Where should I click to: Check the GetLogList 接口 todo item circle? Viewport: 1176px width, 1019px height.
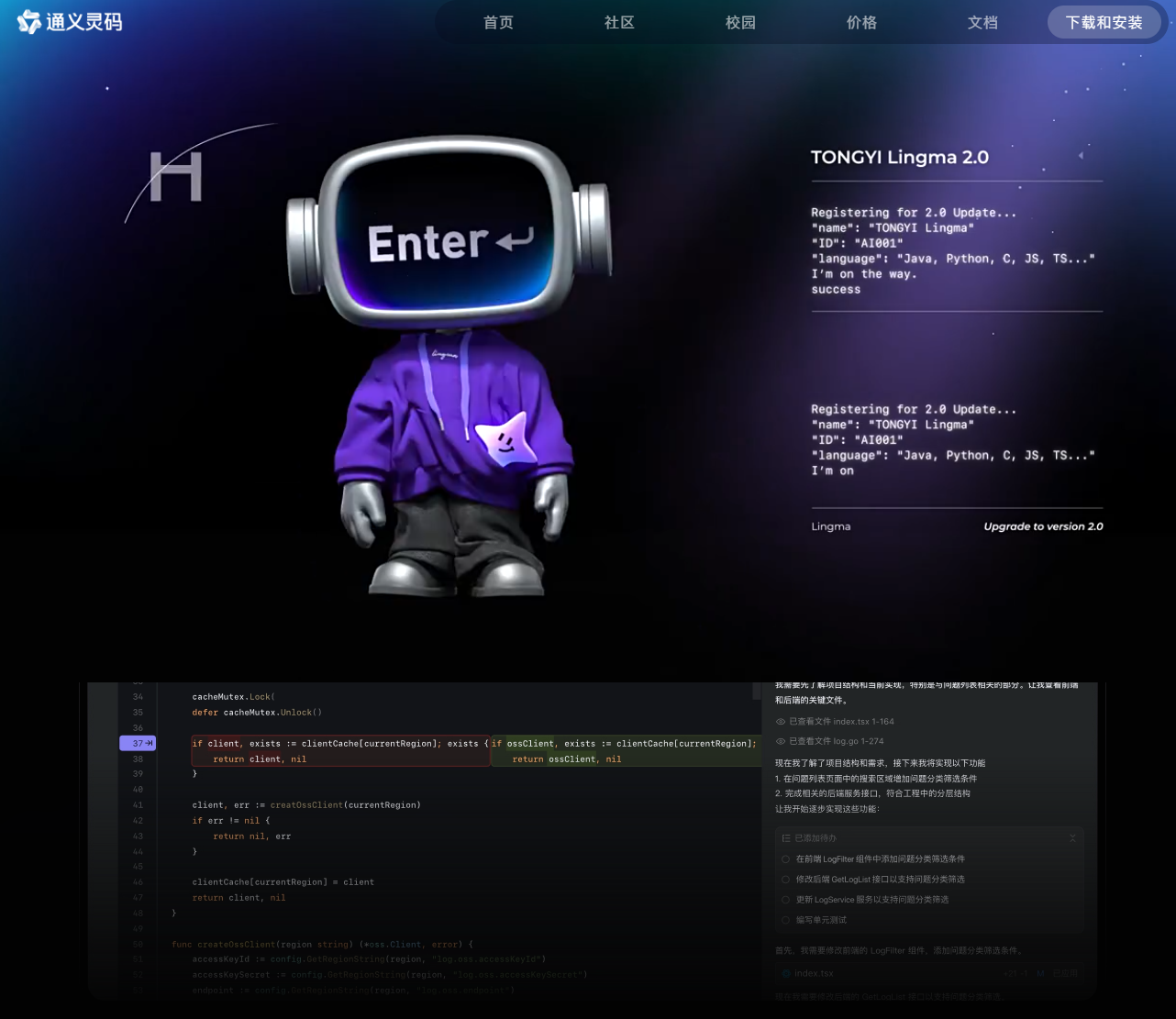[x=785, y=880]
